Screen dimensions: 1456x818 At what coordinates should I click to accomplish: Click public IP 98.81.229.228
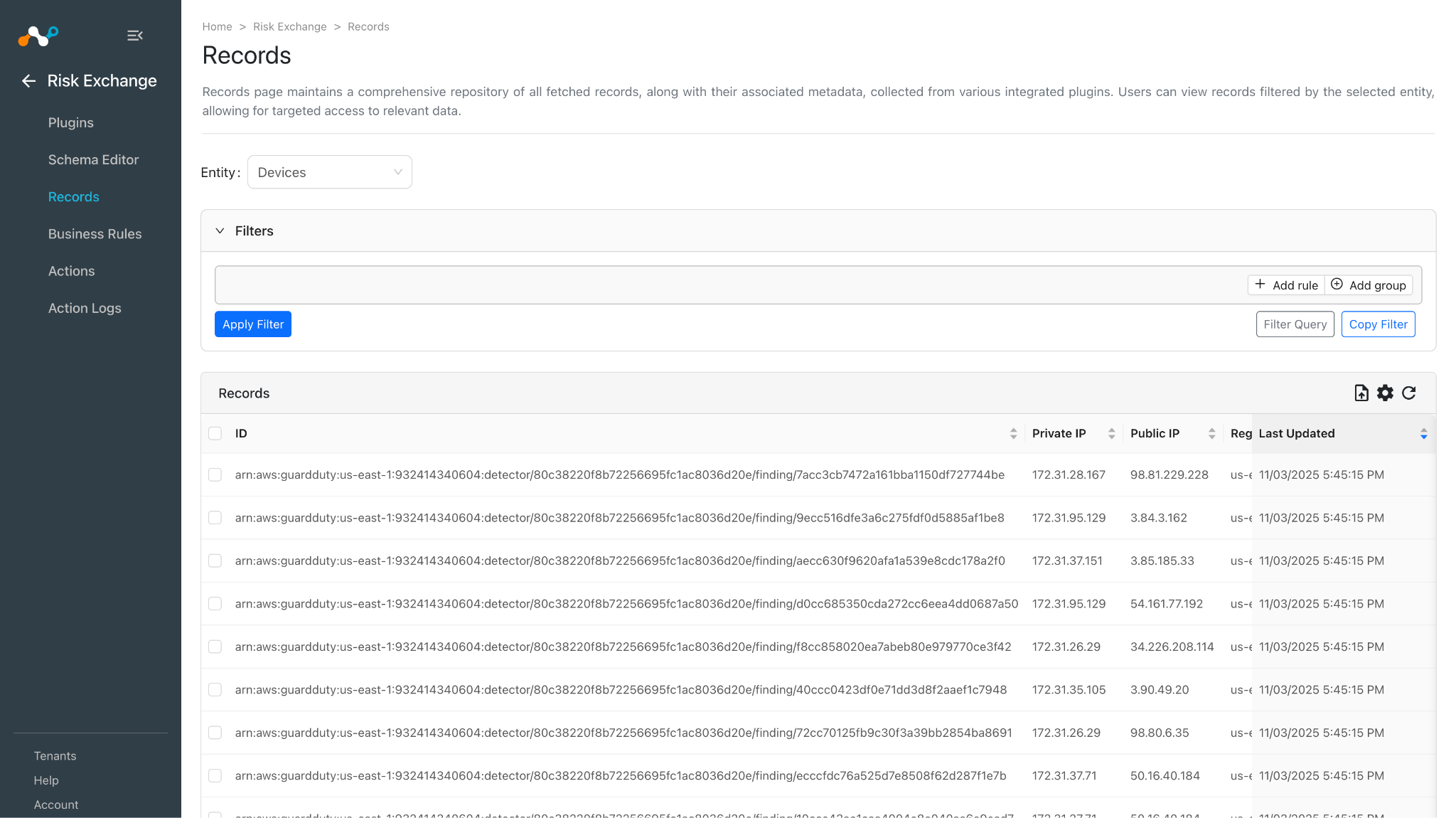(x=1169, y=475)
